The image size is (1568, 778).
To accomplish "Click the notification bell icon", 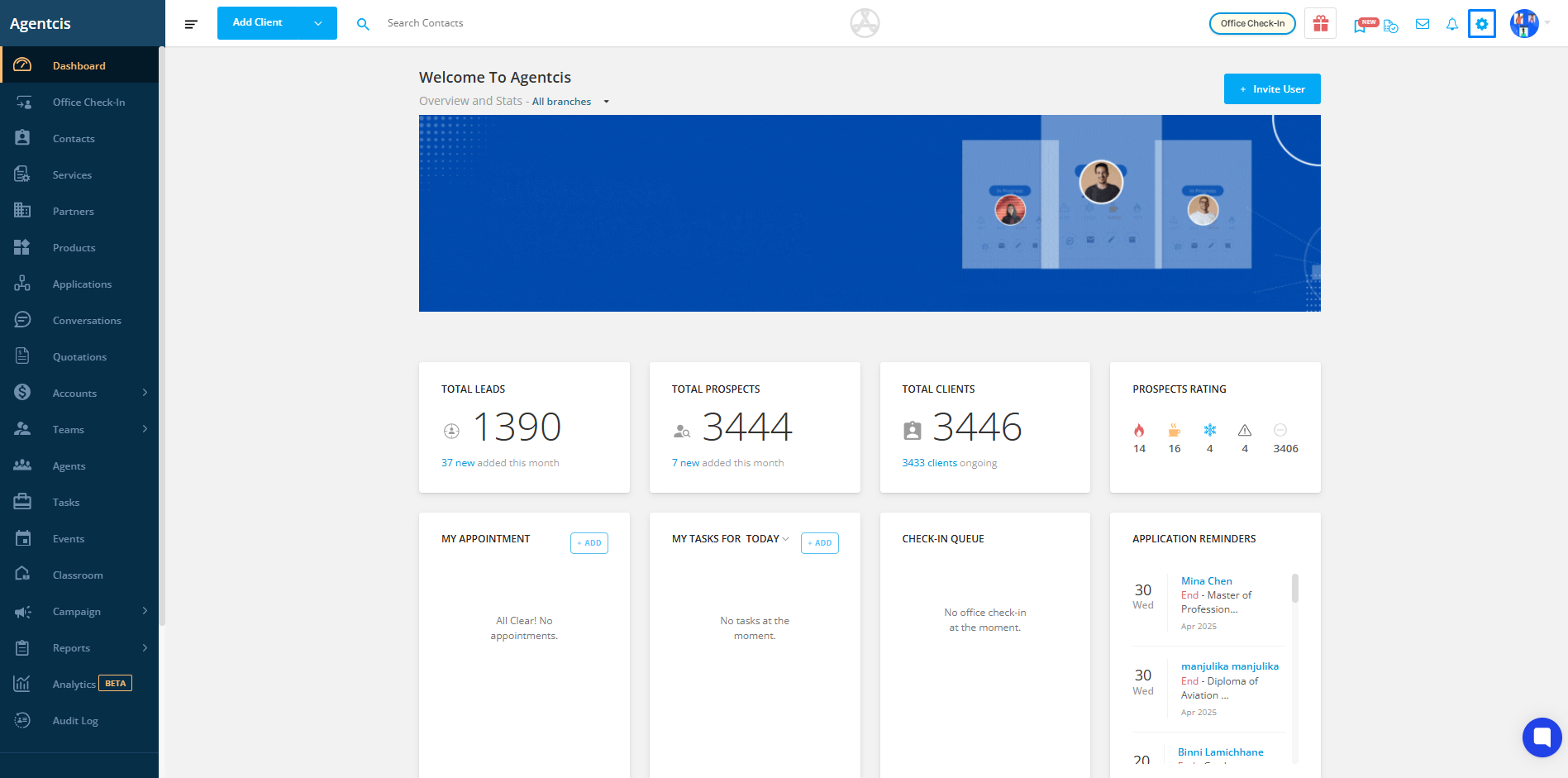I will 1452,24.
